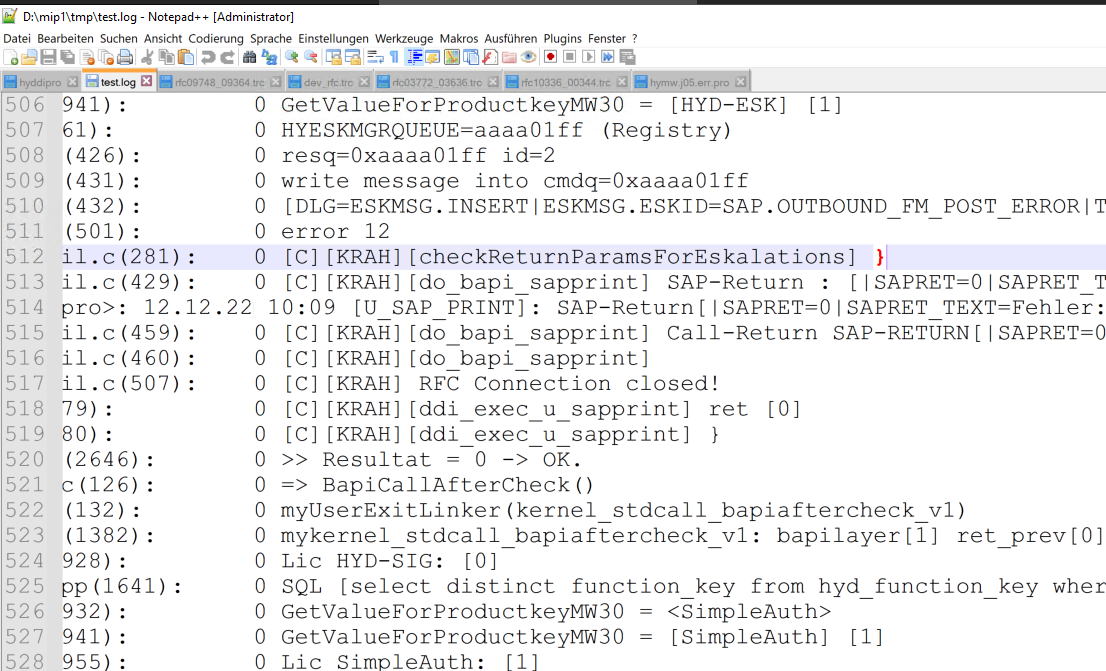The image size is (1106, 671).
Task: Click the Redo arrow icon
Action: (x=227, y=57)
